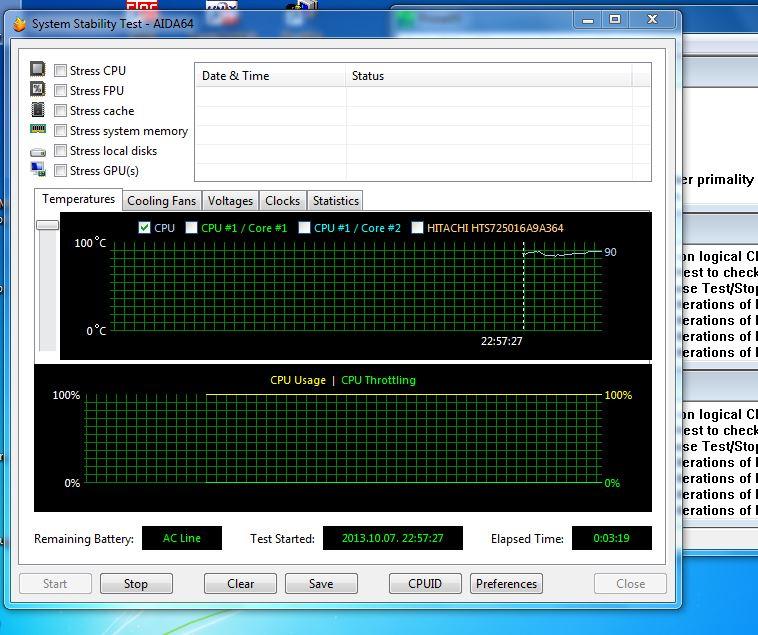Tick the Stress system memory checkbox

tap(60, 131)
